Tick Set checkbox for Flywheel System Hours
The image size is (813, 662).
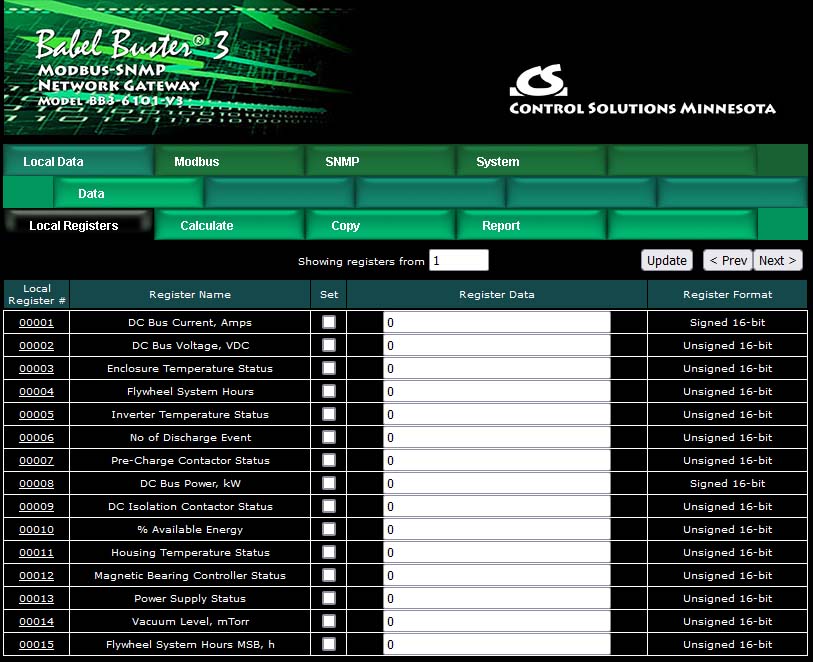[x=329, y=391]
